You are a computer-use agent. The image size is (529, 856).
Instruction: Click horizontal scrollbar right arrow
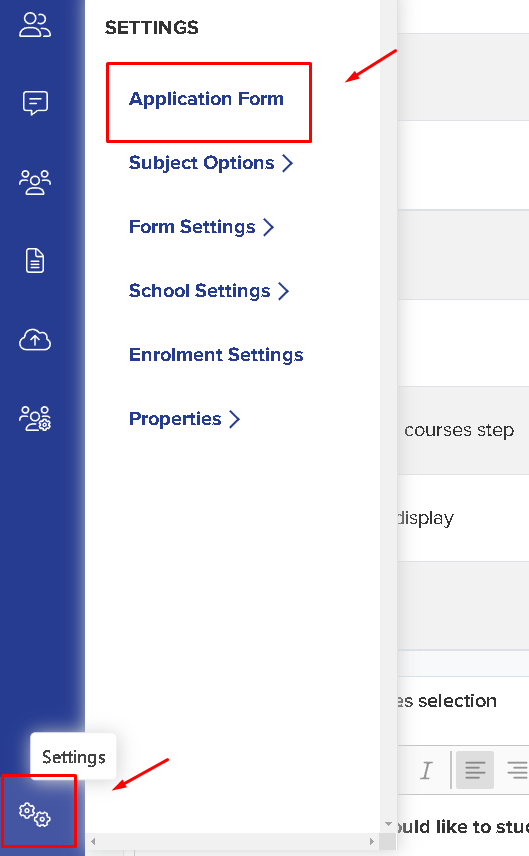pos(372,841)
